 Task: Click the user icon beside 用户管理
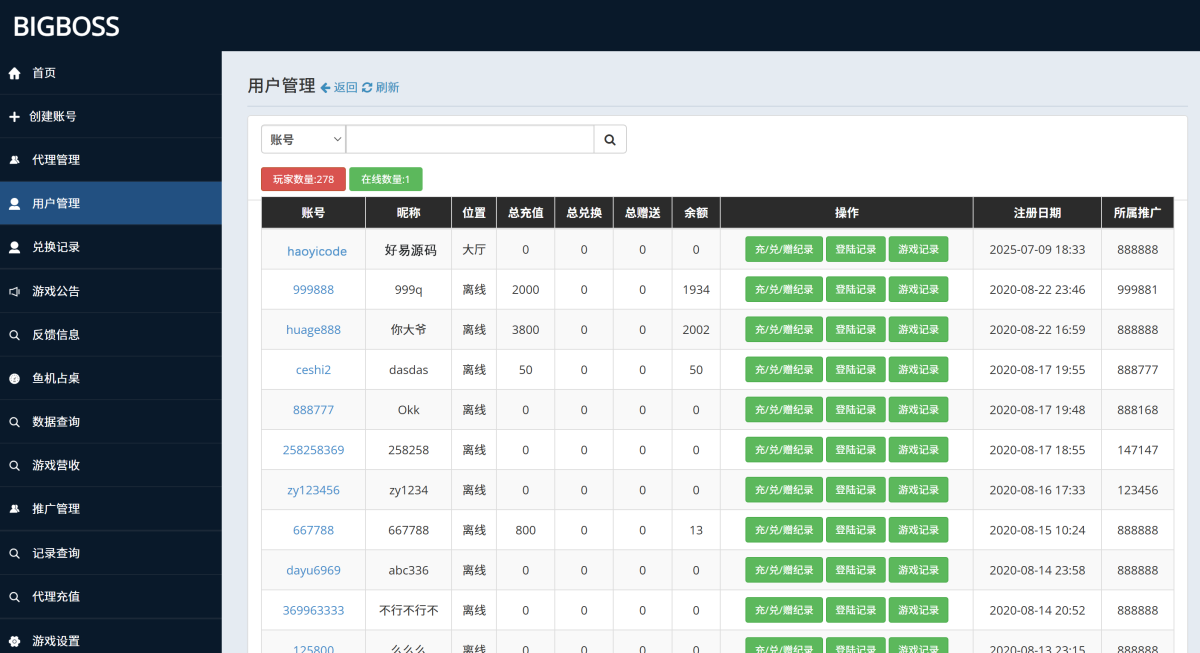(x=15, y=203)
